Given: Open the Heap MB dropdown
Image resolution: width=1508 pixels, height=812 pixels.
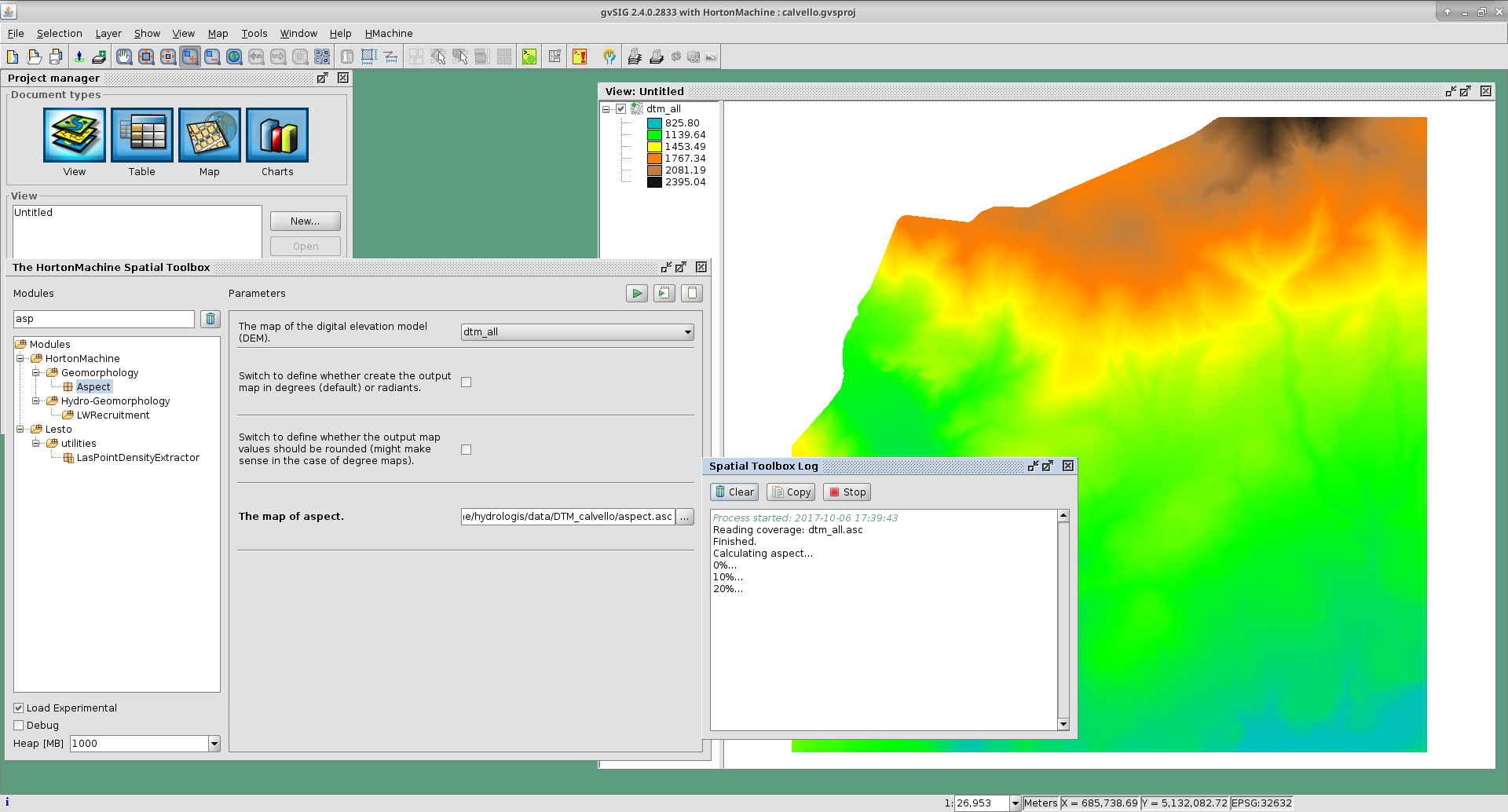Looking at the screenshot, I should click(214, 744).
